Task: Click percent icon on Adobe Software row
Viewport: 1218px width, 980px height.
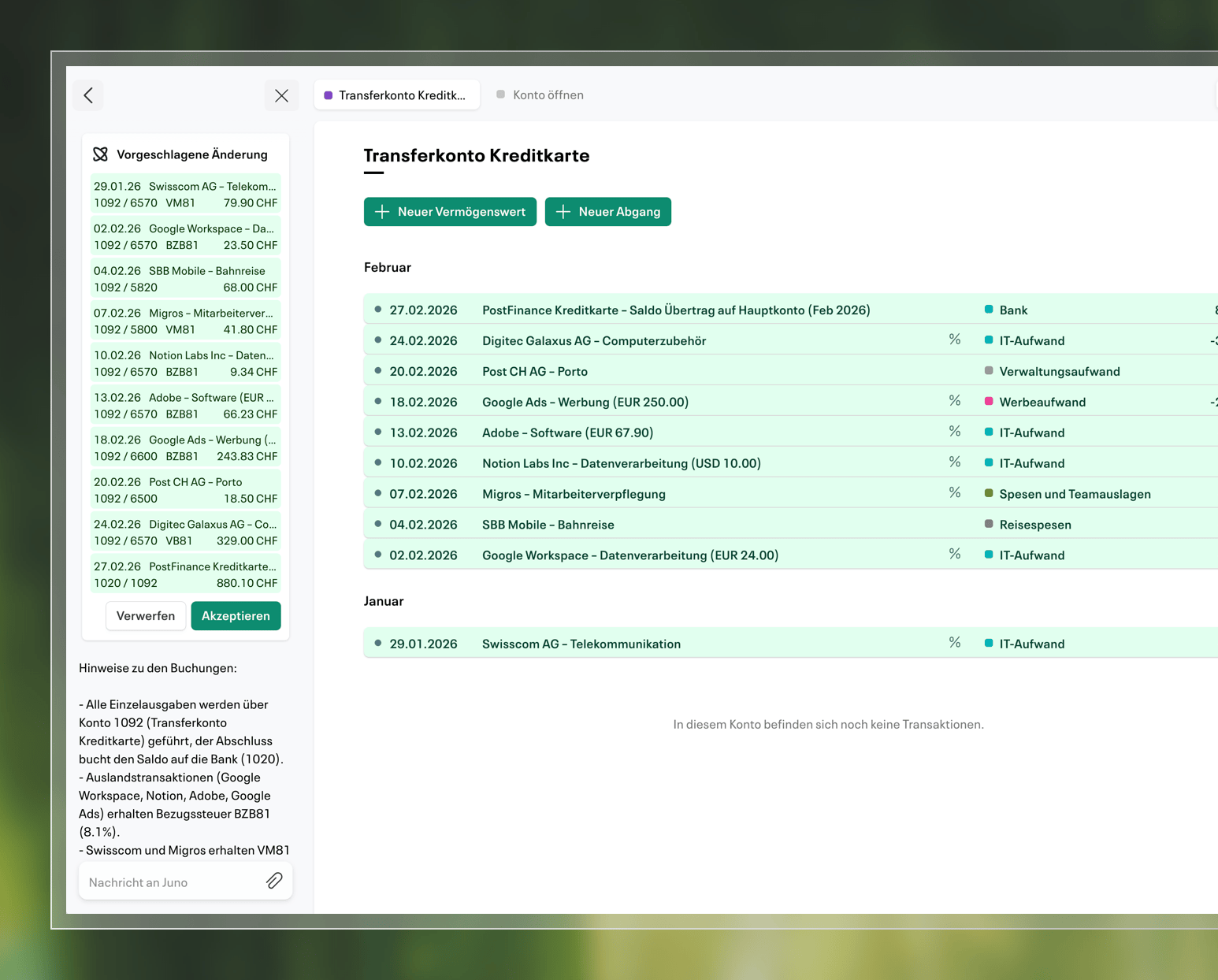Action: pyautogui.click(x=955, y=432)
